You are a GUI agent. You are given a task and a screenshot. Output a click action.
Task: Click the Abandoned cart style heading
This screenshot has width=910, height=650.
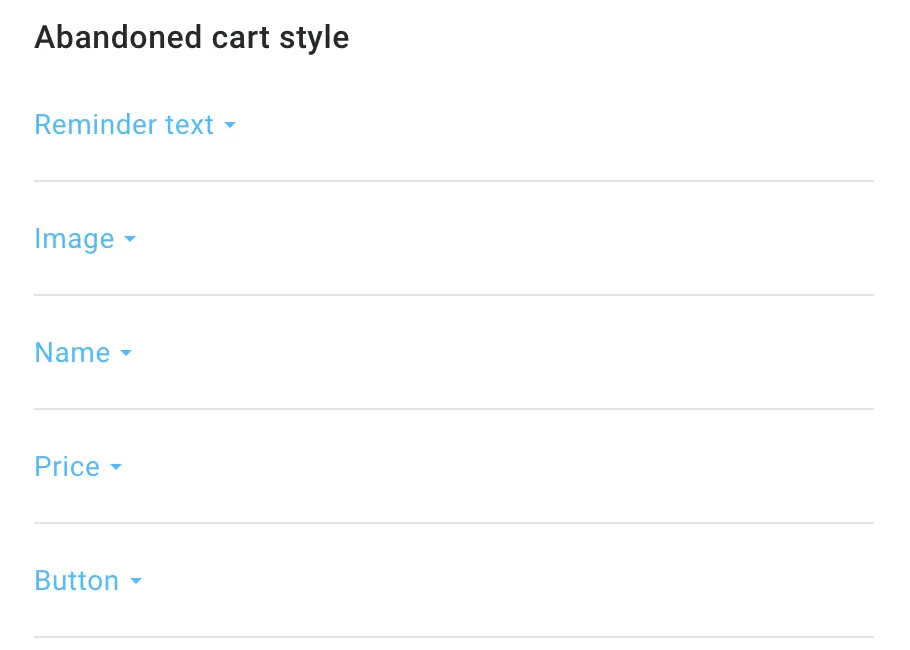(x=192, y=38)
